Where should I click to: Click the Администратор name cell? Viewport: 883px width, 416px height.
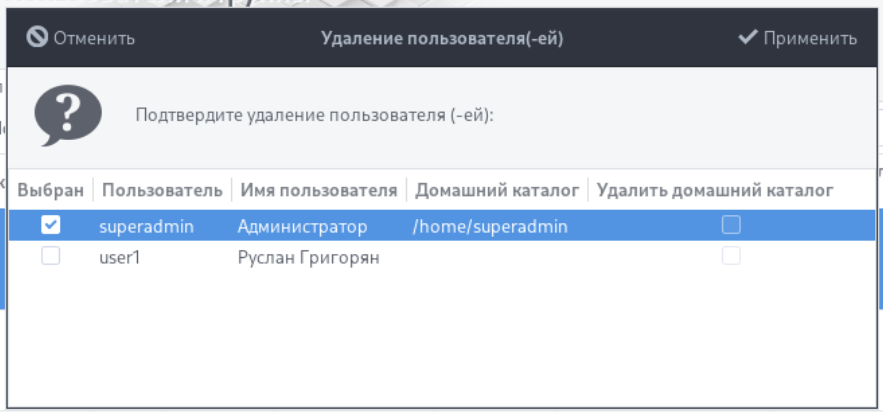point(303,226)
